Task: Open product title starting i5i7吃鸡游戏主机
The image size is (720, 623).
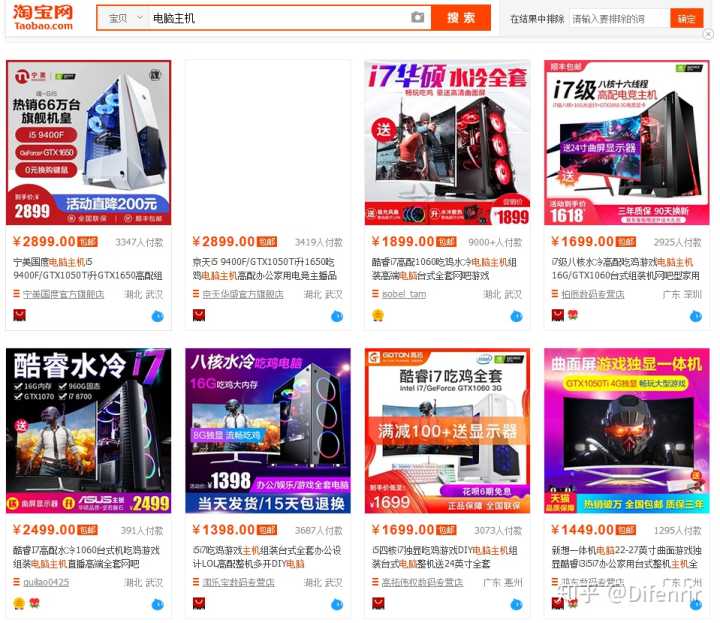Action: coord(267,557)
